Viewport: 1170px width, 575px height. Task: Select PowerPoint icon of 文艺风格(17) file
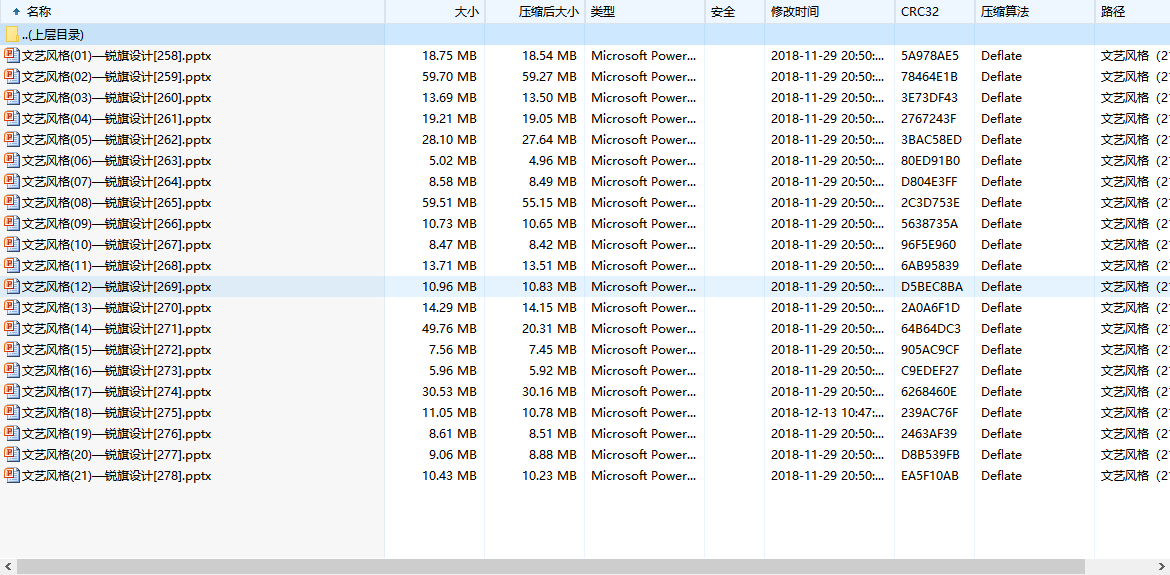coord(11,392)
